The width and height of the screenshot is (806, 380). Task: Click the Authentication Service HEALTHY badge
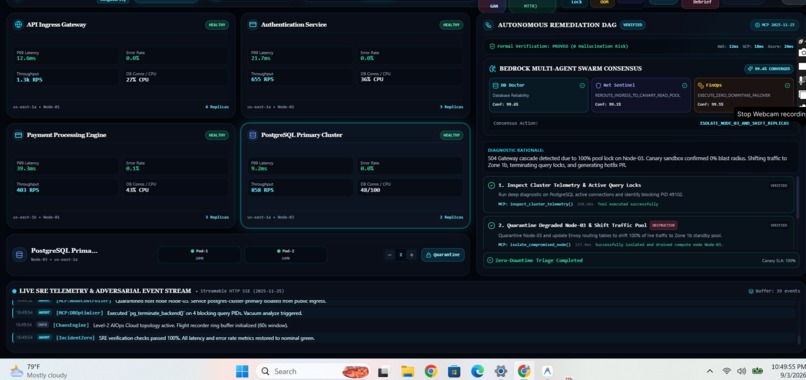tap(451, 25)
